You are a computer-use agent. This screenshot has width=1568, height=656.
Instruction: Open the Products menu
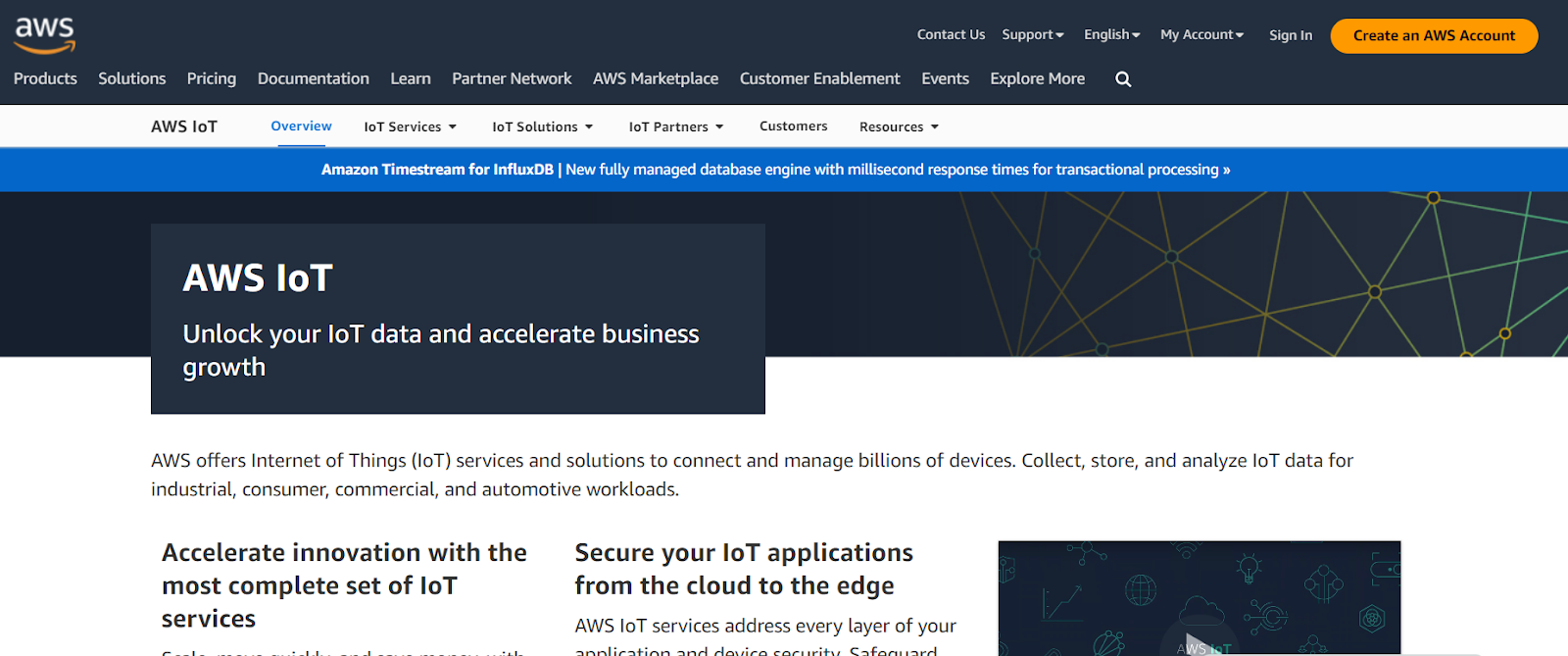[45, 78]
